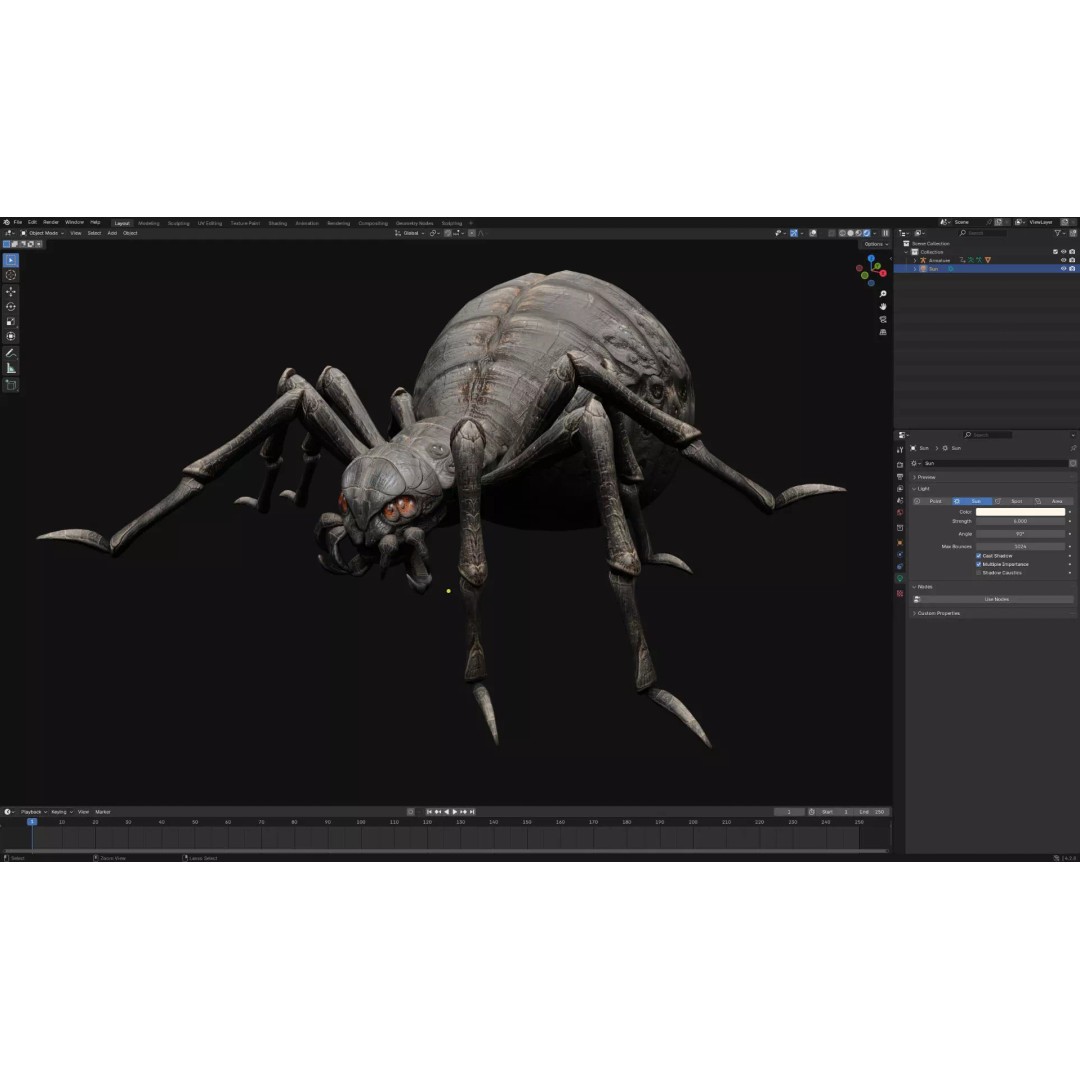Open the Object Constraints properties tab
Viewport: 1080px width, 1080px height.
[x=900, y=566]
